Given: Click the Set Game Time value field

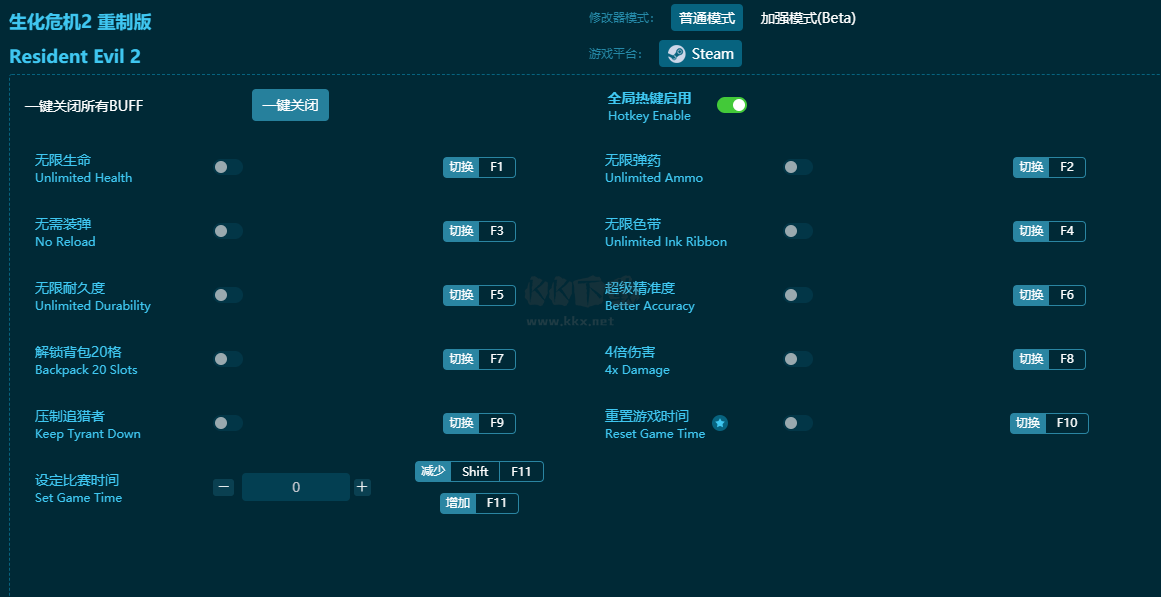Looking at the screenshot, I should [x=296, y=487].
